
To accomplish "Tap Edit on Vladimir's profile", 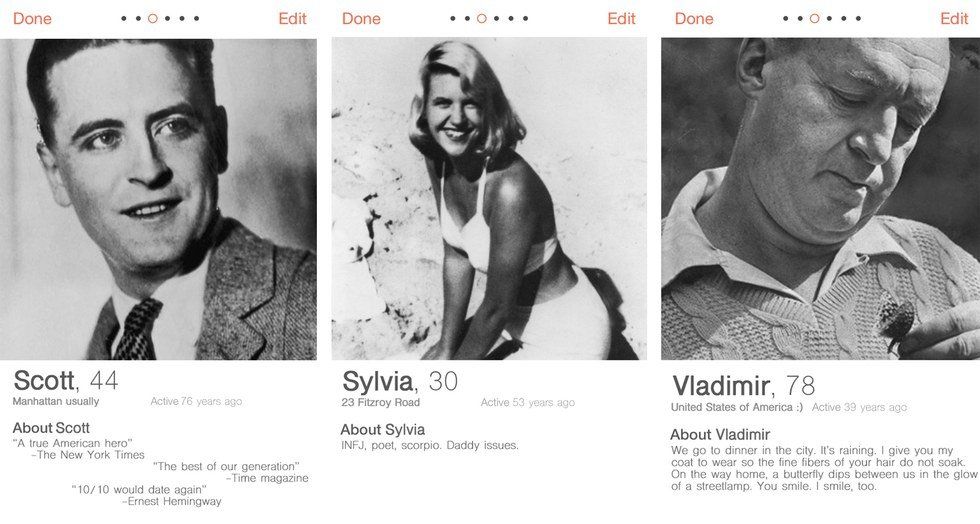I will coord(954,19).
